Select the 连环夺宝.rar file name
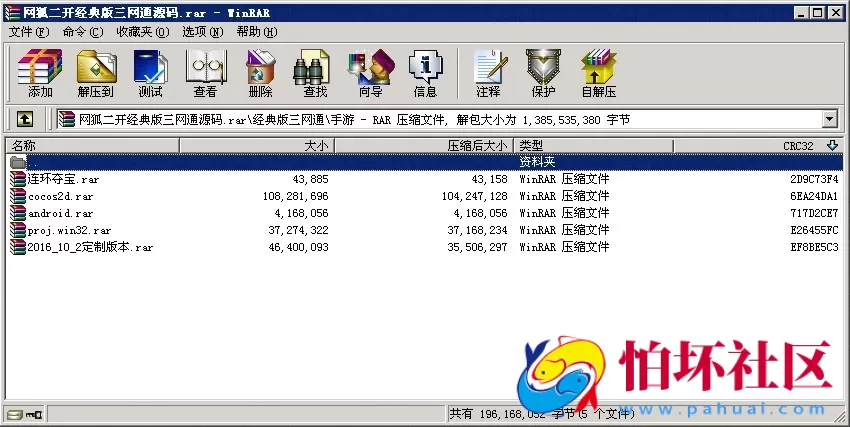This screenshot has width=850, height=427. coord(63,179)
